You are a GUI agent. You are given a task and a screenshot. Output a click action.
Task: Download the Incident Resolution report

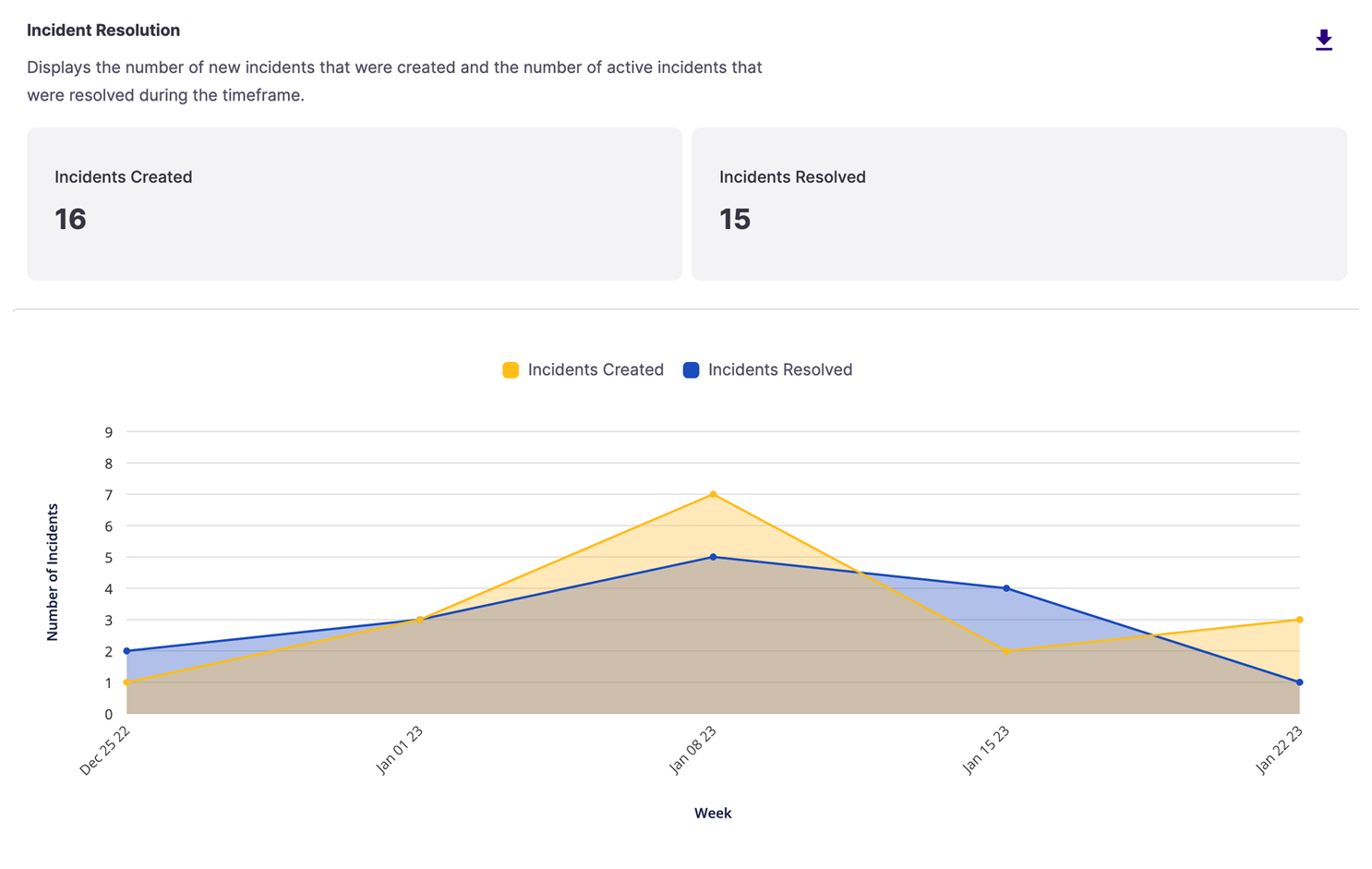1323,40
